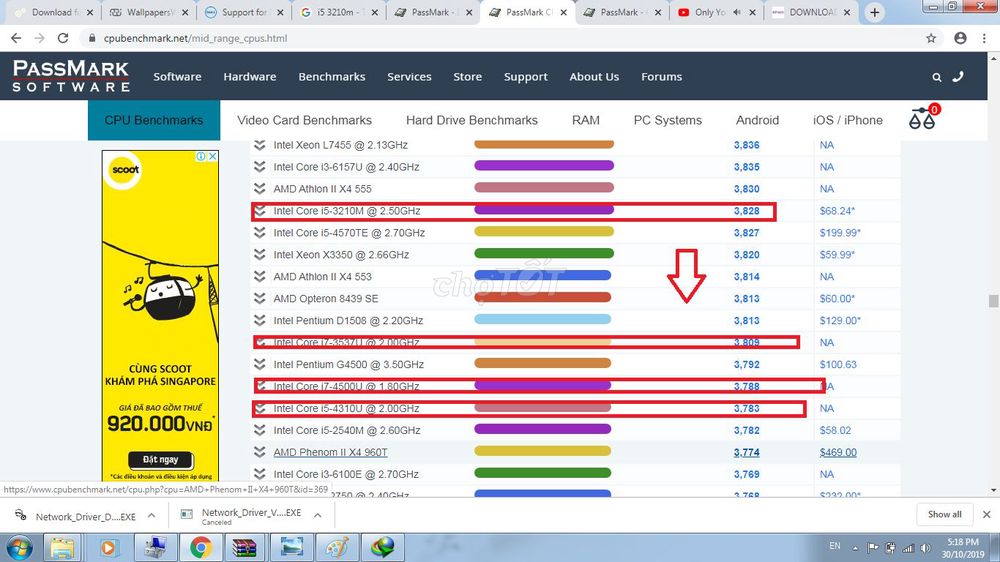Click the $68.24 price link
1000x562 pixels.
(837, 211)
